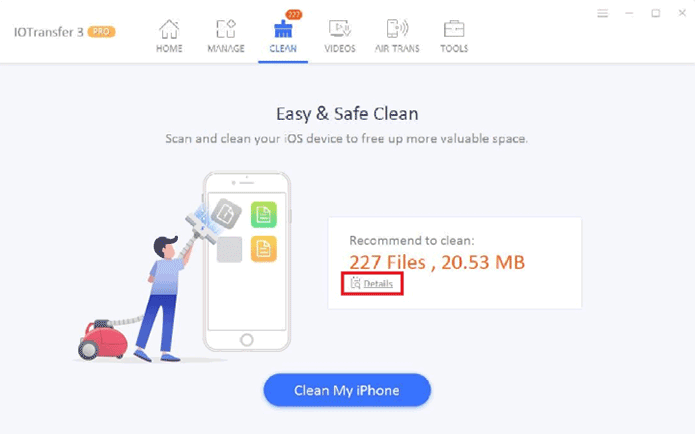Maximize the IOTransfer window
The image size is (700, 434).
click(x=655, y=13)
